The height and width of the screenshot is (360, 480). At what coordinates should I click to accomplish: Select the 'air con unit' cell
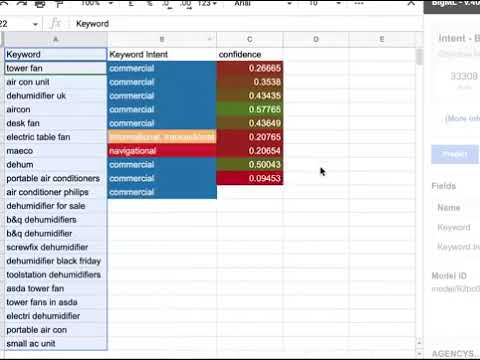[55, 82]
